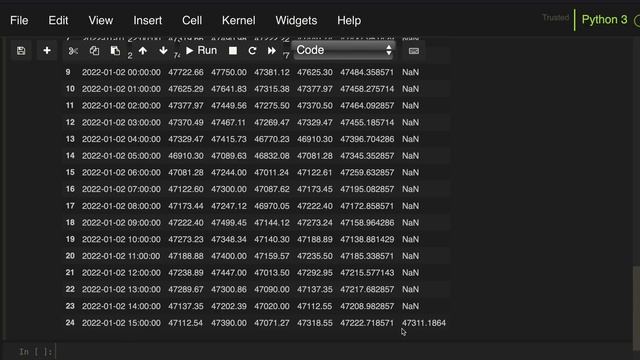Viewport: 640px width, 360px height.
Task: Click date 2022-01-02 00:00:00
Action: 121,72
